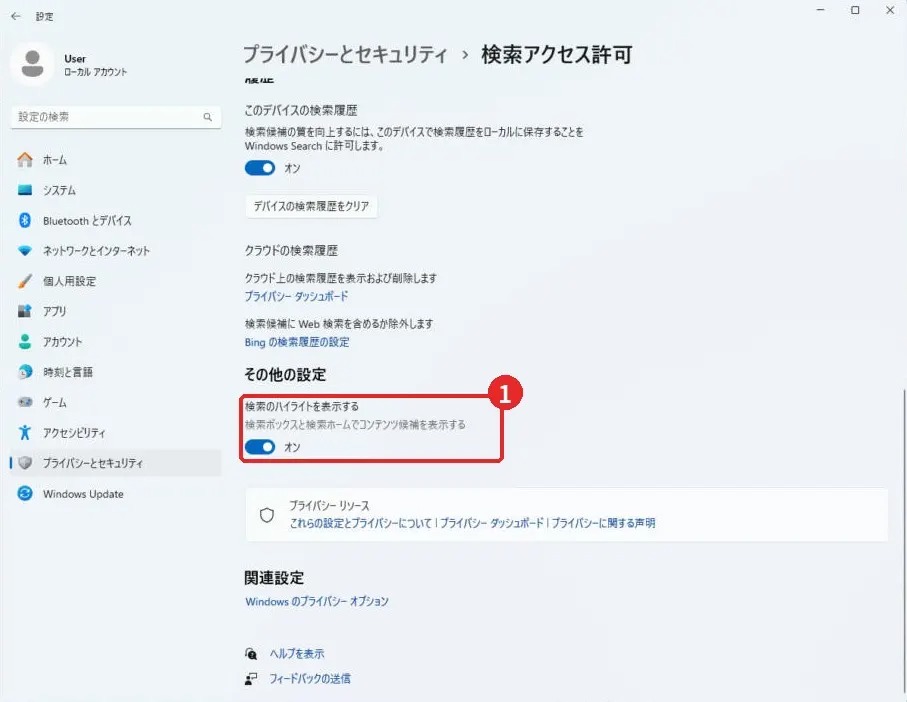Select Windows Update in the sidebar
907x702 pixels.
coord(116,493)
